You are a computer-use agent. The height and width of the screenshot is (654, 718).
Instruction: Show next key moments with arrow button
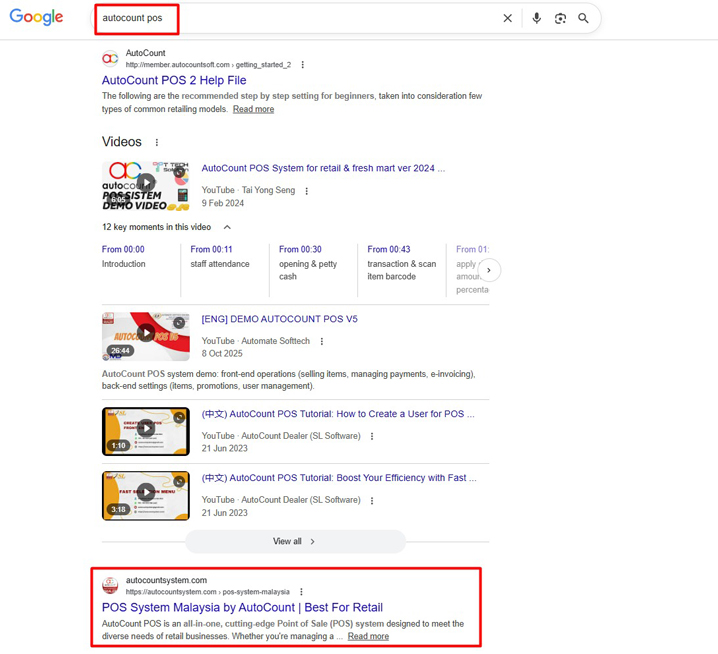click(x=489, y=270)
